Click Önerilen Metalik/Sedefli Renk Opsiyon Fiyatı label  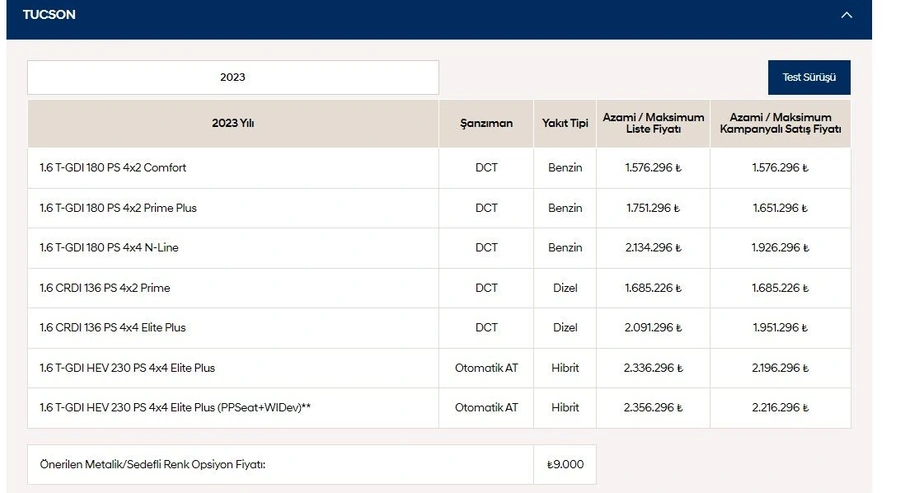coord(153,464)
